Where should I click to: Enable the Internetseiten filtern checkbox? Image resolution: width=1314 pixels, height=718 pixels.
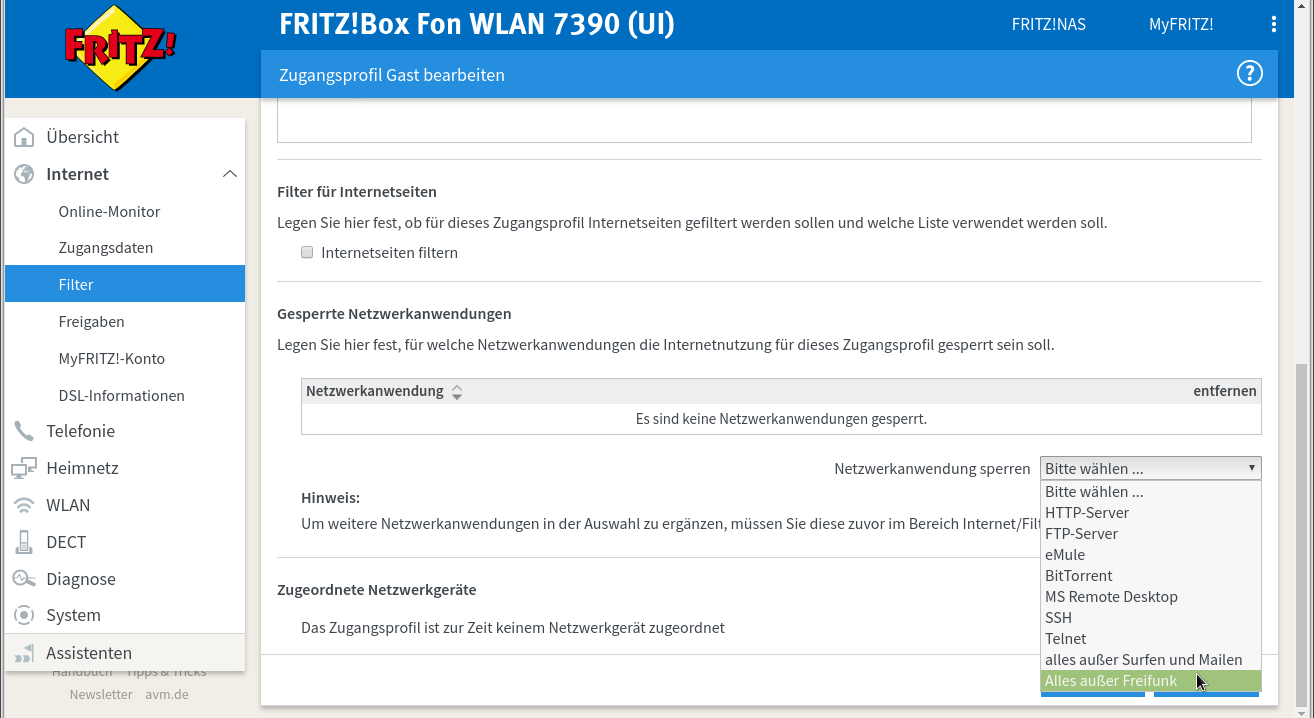pyautogui.click(x=307, y=253)
